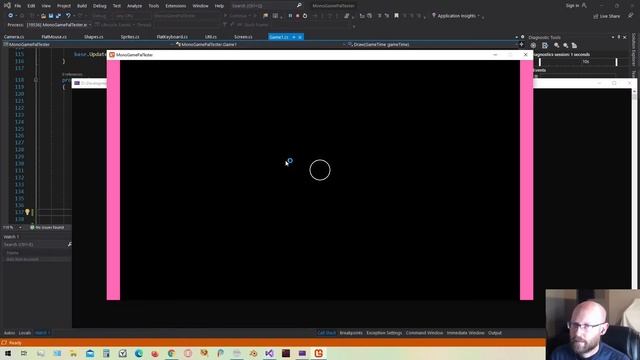Open Diagnostic Tools settings gear icon
The height and width of the screenshot is (360, 640).
point(533,45)
